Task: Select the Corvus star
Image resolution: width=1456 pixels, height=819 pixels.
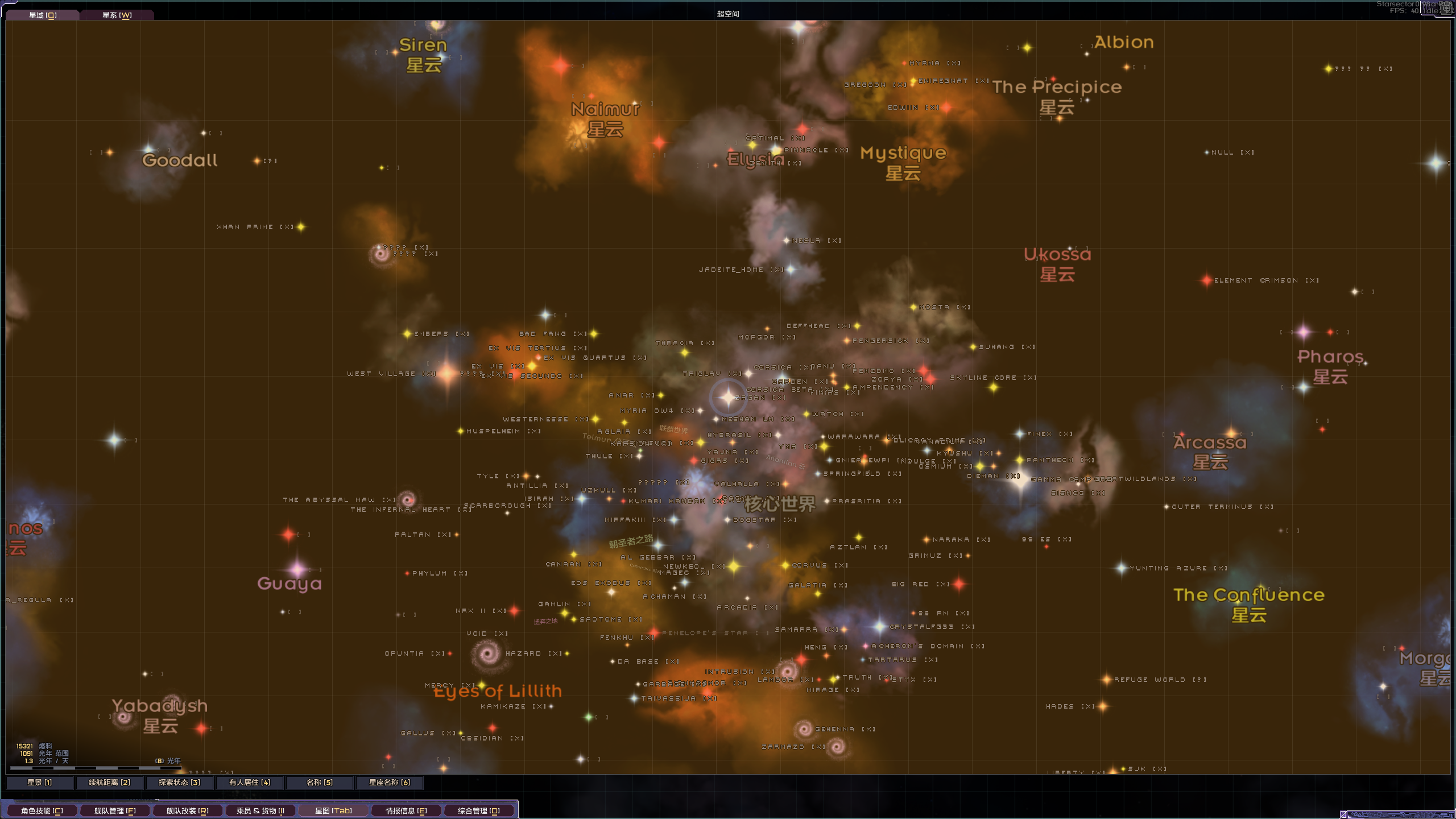Action: click(x=785, y=565)
